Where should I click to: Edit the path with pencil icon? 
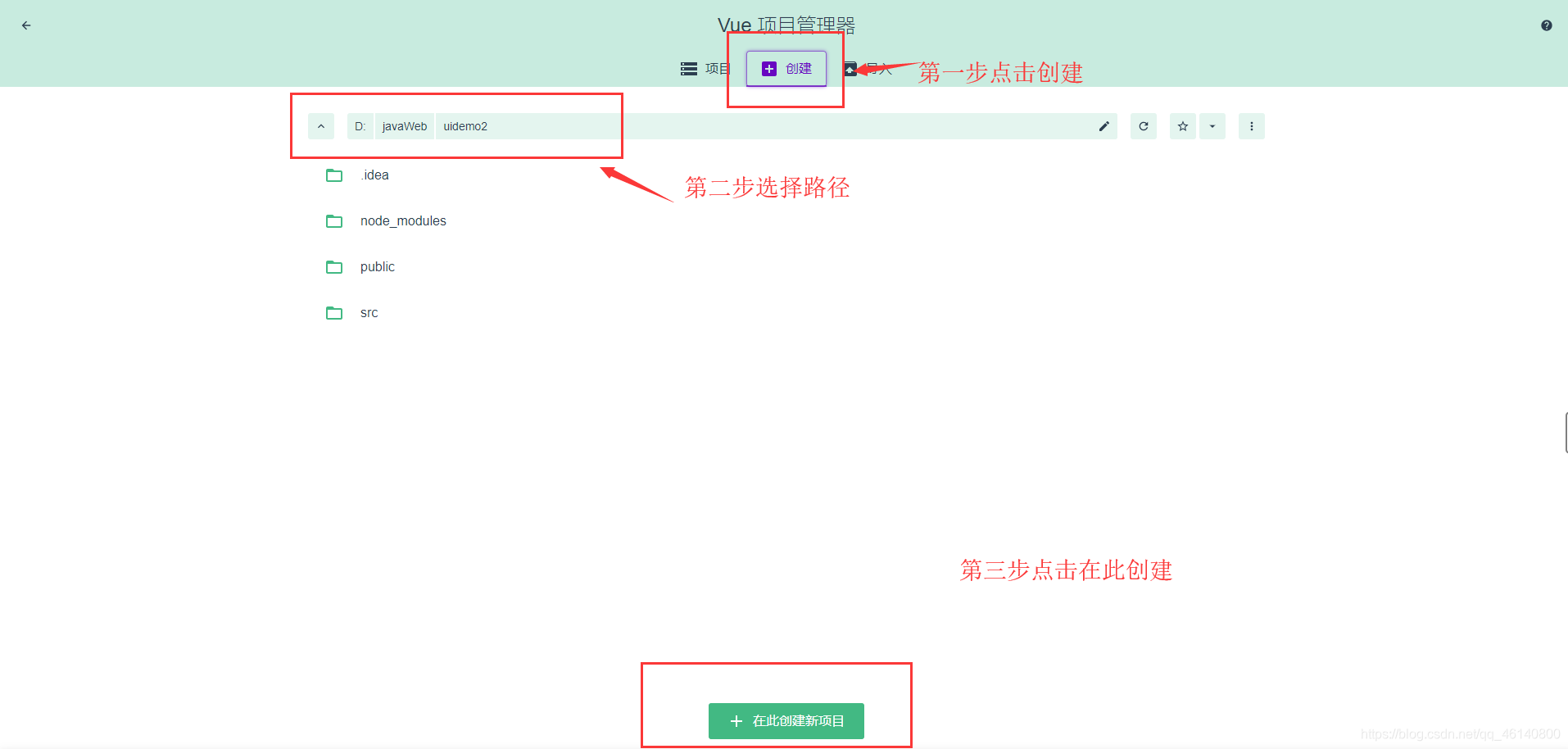1104,126
